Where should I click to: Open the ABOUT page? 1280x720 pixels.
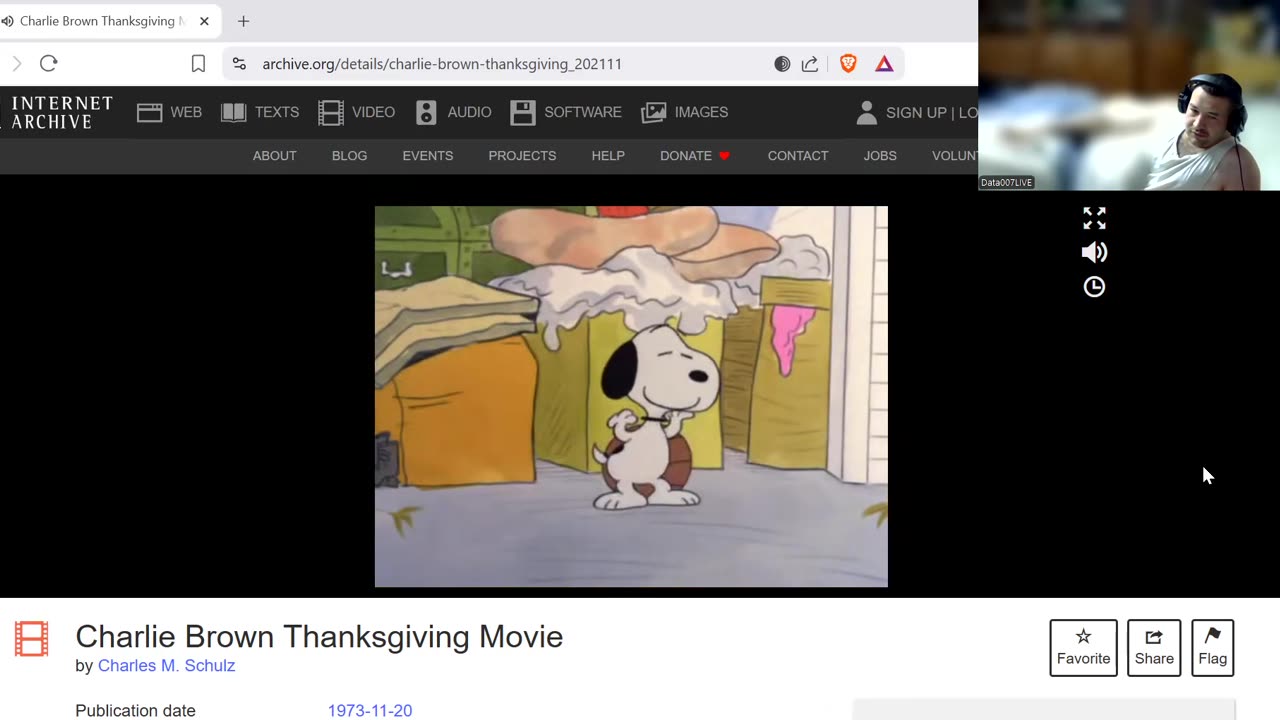pyautogui.click(x=274, y=156)
